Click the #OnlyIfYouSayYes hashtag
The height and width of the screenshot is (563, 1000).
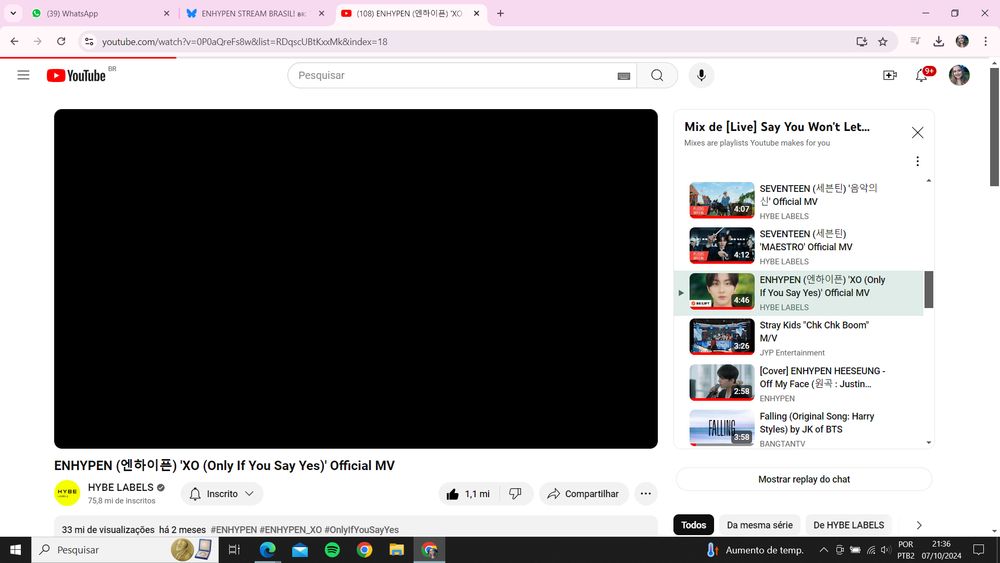point(362,530)
